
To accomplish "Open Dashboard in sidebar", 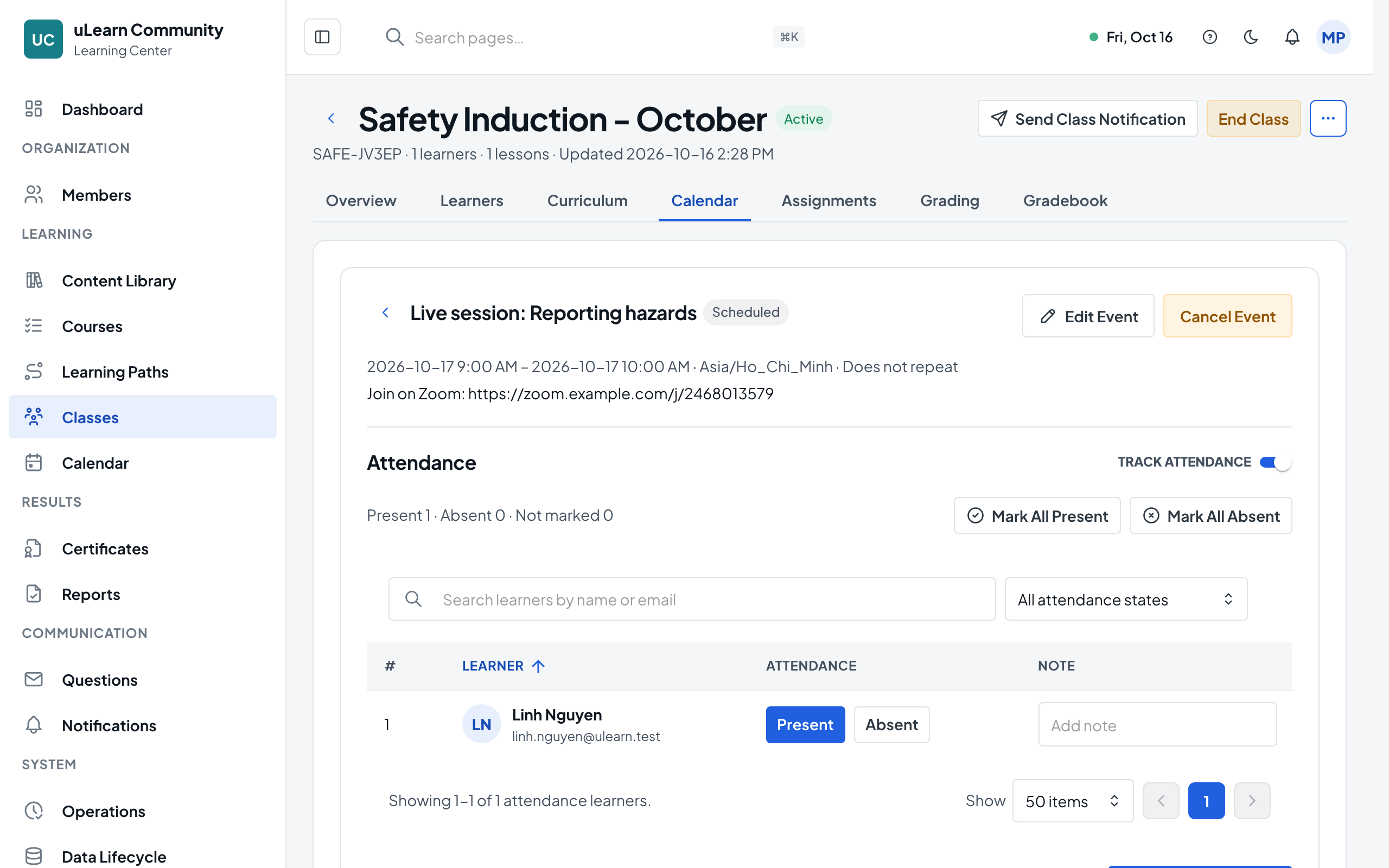I will tap(142, 109).
